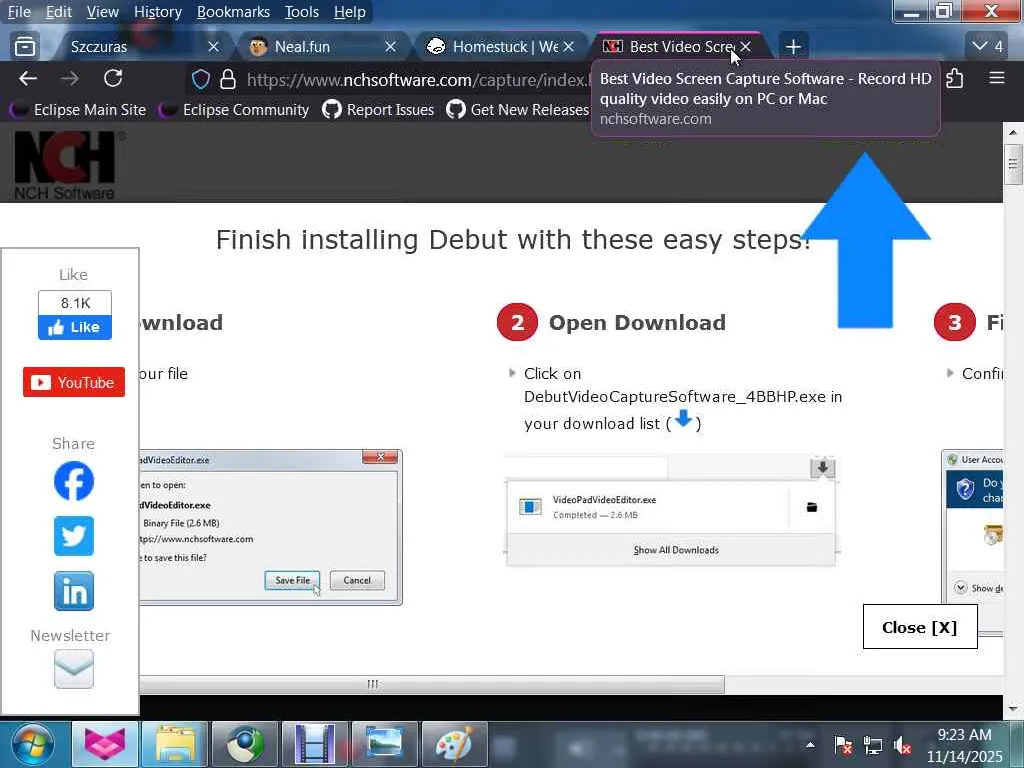Image resolution: width=1024 pixels, height=768 pixels.
Task: Click the Close [X] button
Action: (920, 627)
